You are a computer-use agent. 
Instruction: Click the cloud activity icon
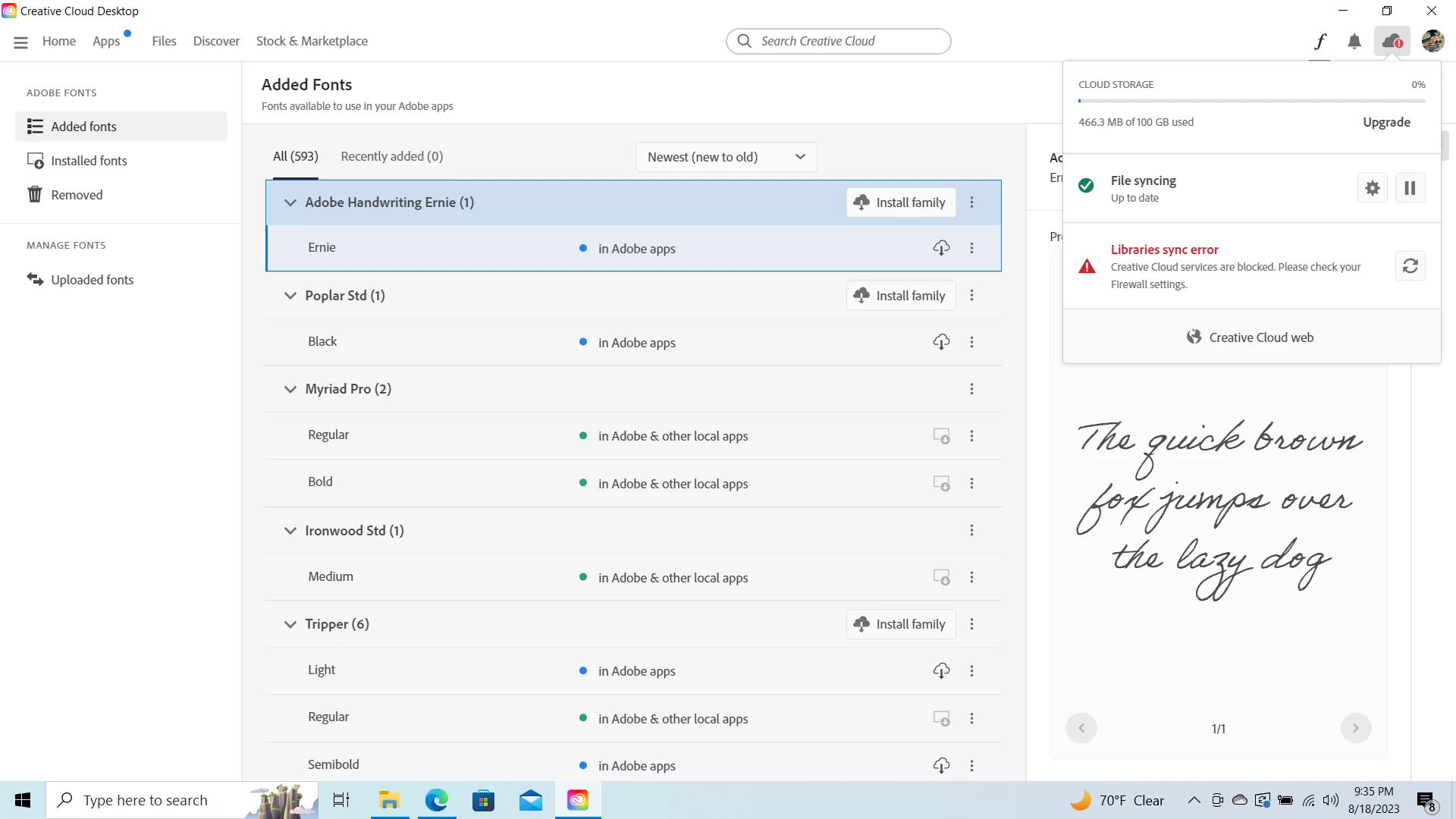[1392, 41]
